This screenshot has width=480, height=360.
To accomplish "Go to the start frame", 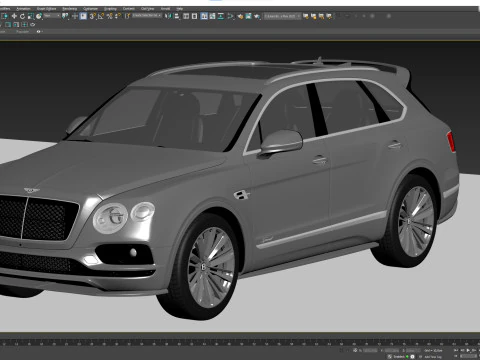I will click(456, 350).
